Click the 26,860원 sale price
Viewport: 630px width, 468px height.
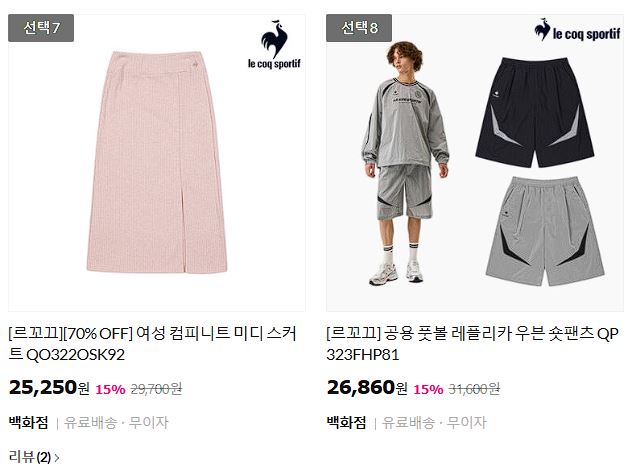coord(367,388)
